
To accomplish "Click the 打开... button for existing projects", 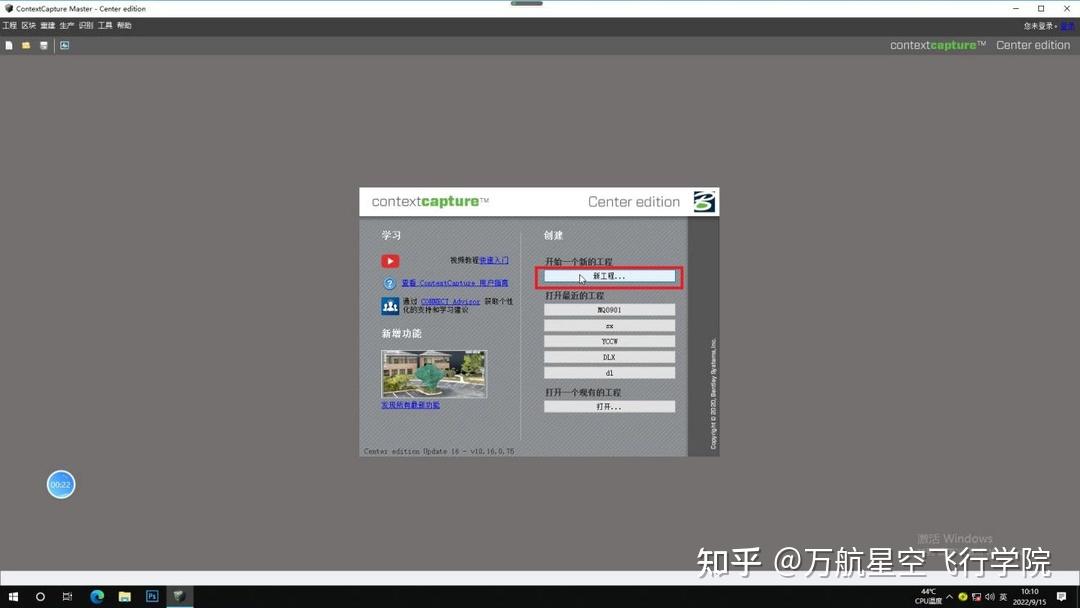I will 609,405.
